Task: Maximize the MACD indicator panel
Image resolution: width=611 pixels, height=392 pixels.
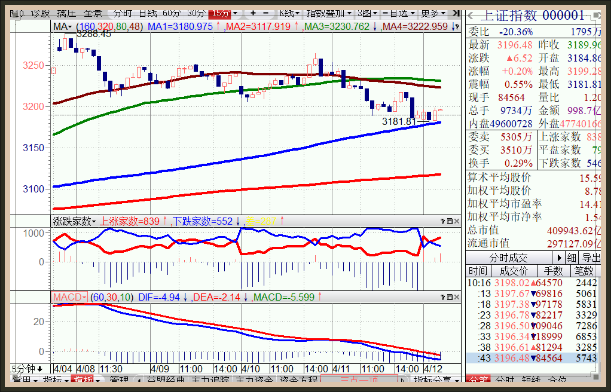Action: 450,297
